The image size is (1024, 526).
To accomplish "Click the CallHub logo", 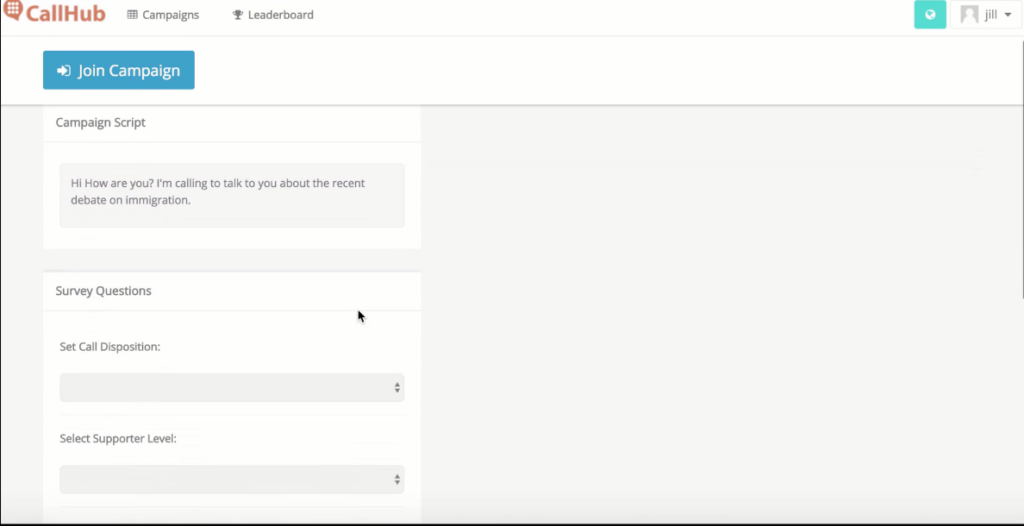I will [x=54, y=12].
